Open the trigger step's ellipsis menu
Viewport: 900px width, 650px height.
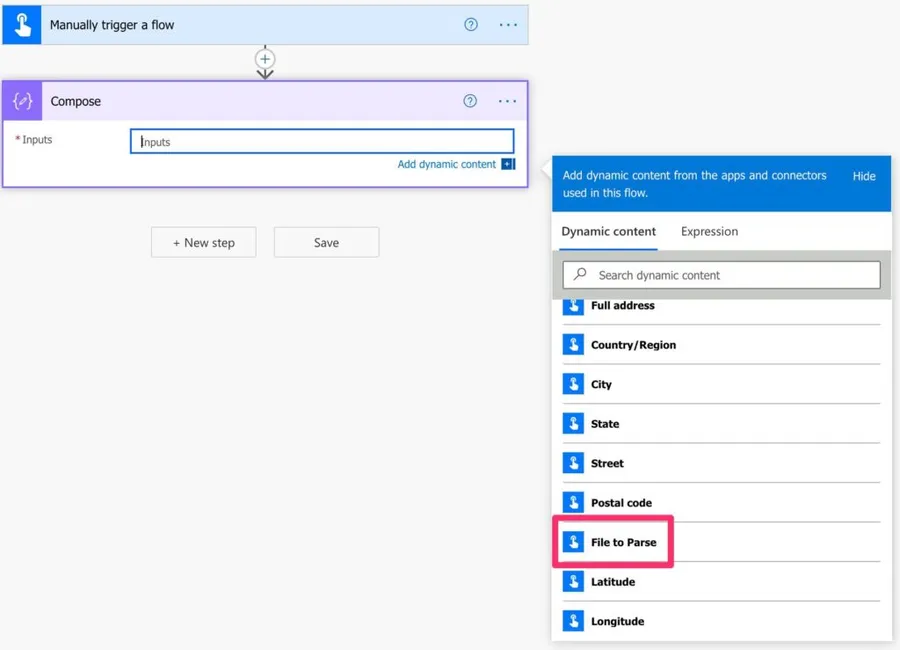[508, 25]
